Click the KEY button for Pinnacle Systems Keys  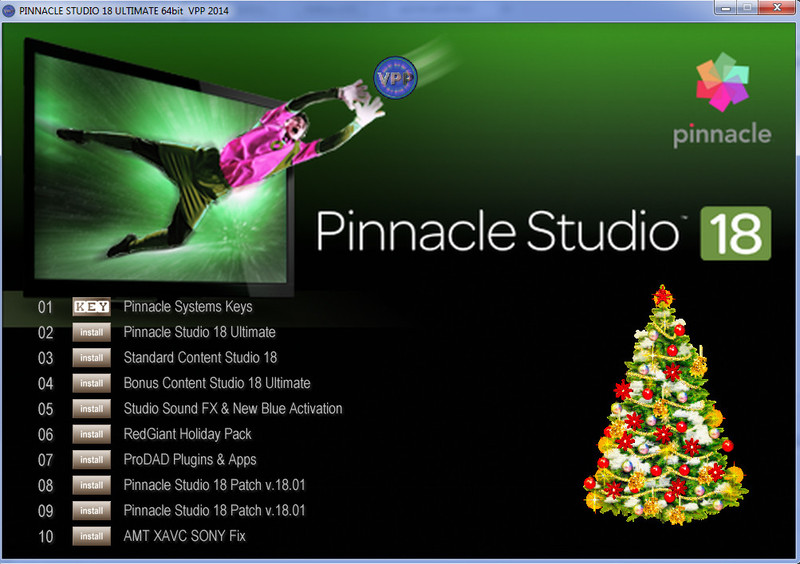(91, 307)
